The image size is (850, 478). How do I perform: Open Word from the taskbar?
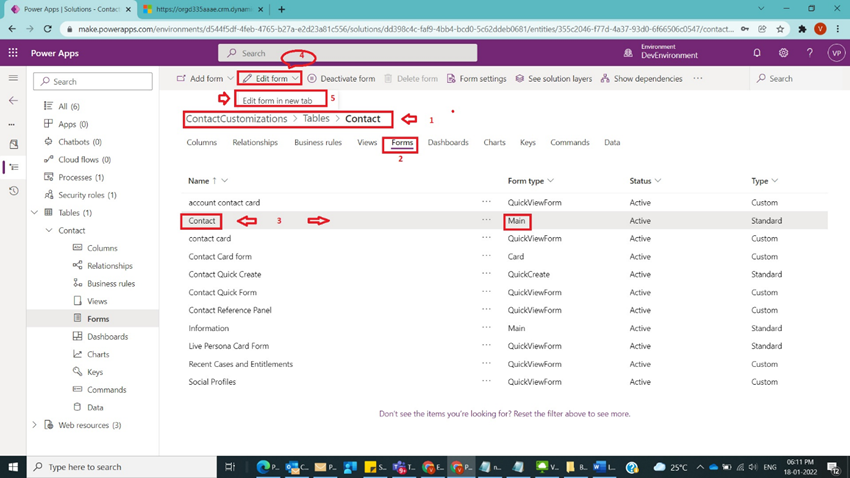603,467
